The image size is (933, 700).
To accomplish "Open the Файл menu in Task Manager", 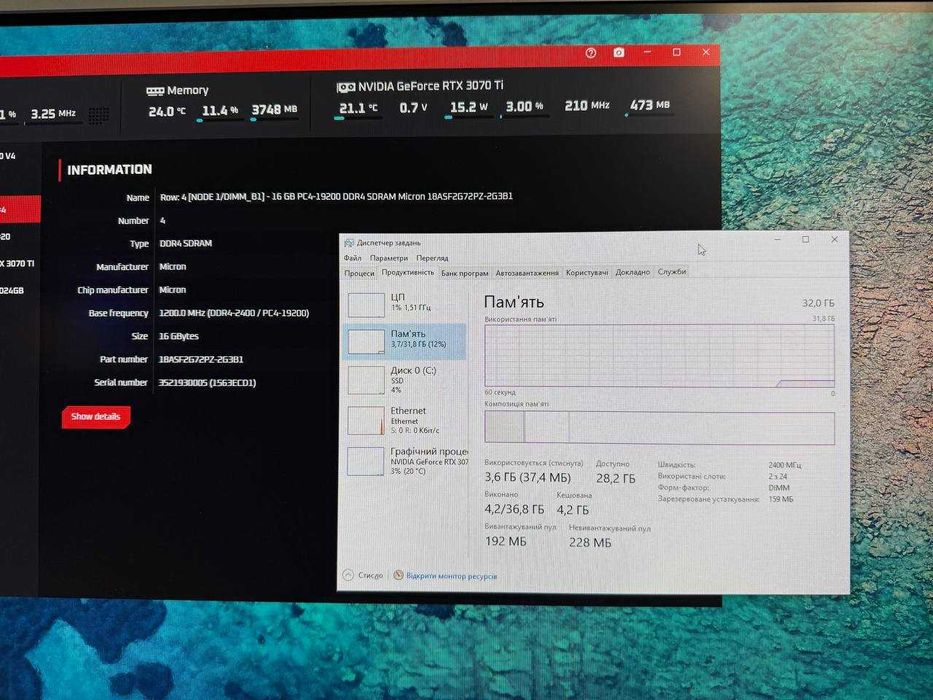I will tap(352, 258).
